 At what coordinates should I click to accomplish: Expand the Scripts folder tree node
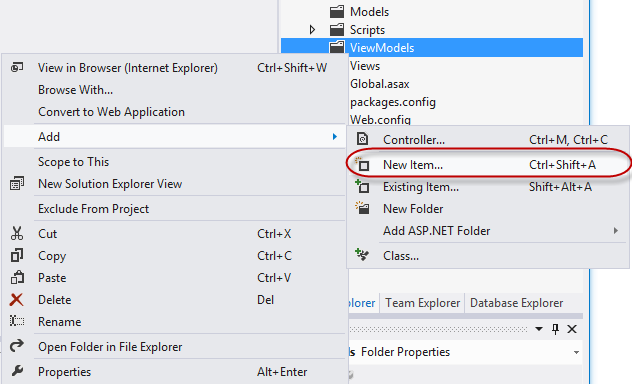(312, 29)
